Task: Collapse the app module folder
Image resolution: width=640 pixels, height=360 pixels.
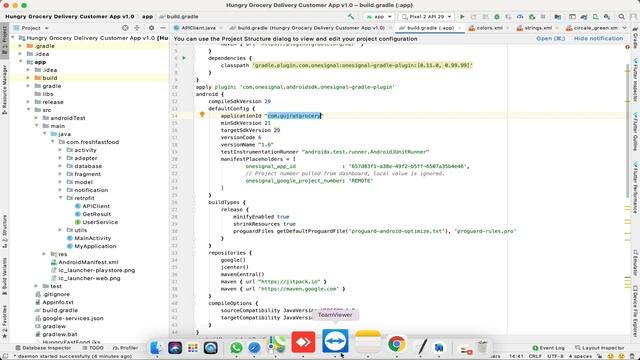Action: click(x=20, y=62)
